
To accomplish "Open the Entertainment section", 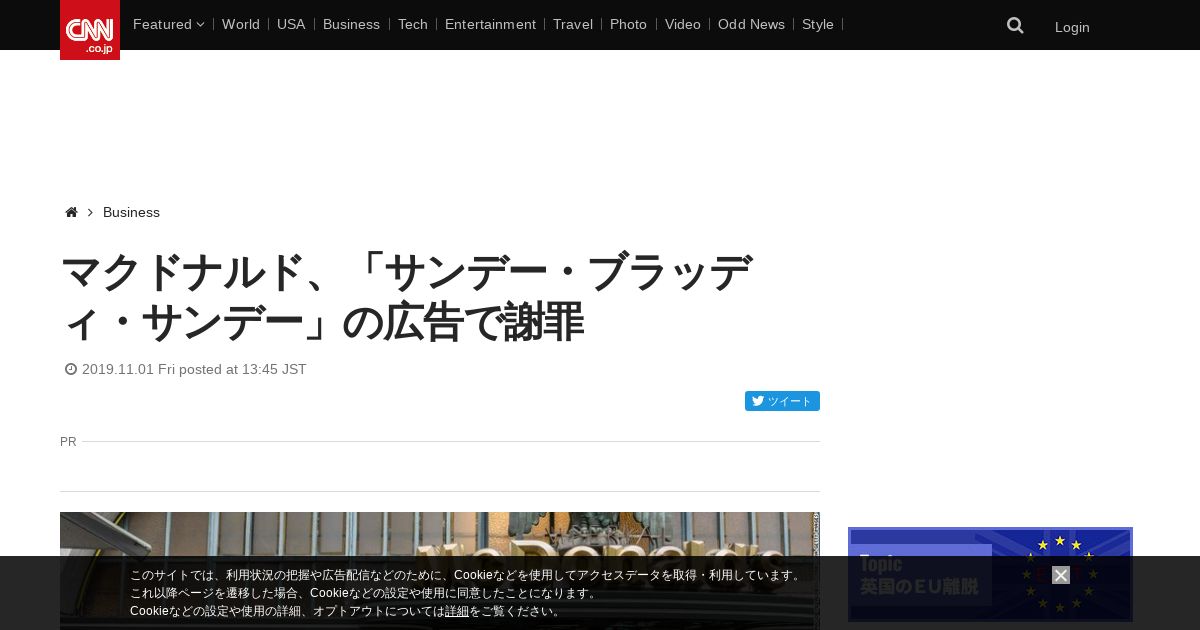I will [x=490, y=24].
